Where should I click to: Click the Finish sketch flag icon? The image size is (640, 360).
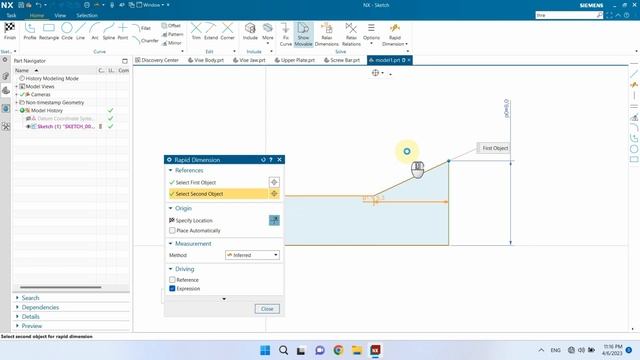pos(9,31)
